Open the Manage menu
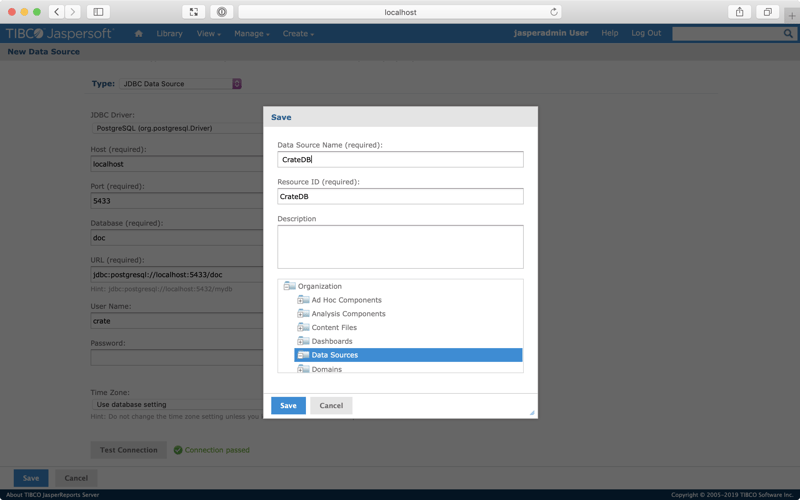Screen dimensions: 800x500 coord(252,34)
